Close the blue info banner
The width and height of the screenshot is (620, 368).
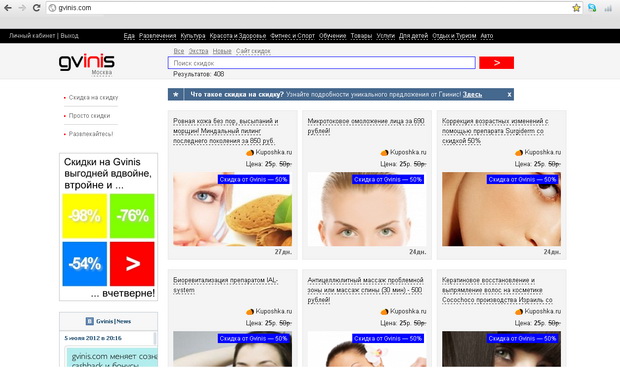[509, 94]
